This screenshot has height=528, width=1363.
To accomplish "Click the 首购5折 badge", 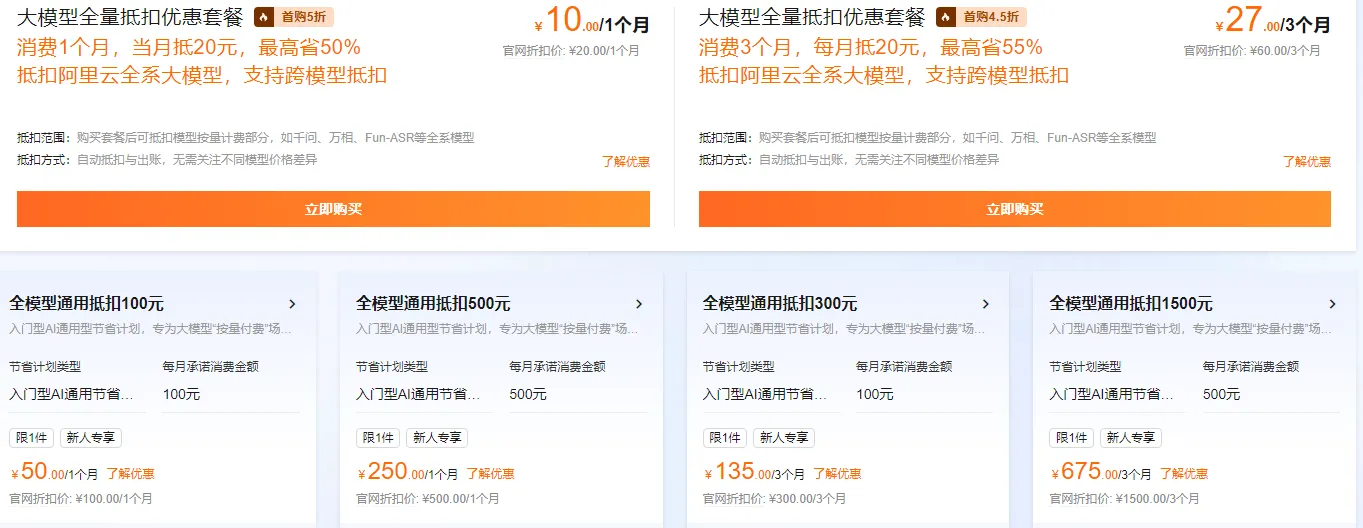I will tap(294, 17).
